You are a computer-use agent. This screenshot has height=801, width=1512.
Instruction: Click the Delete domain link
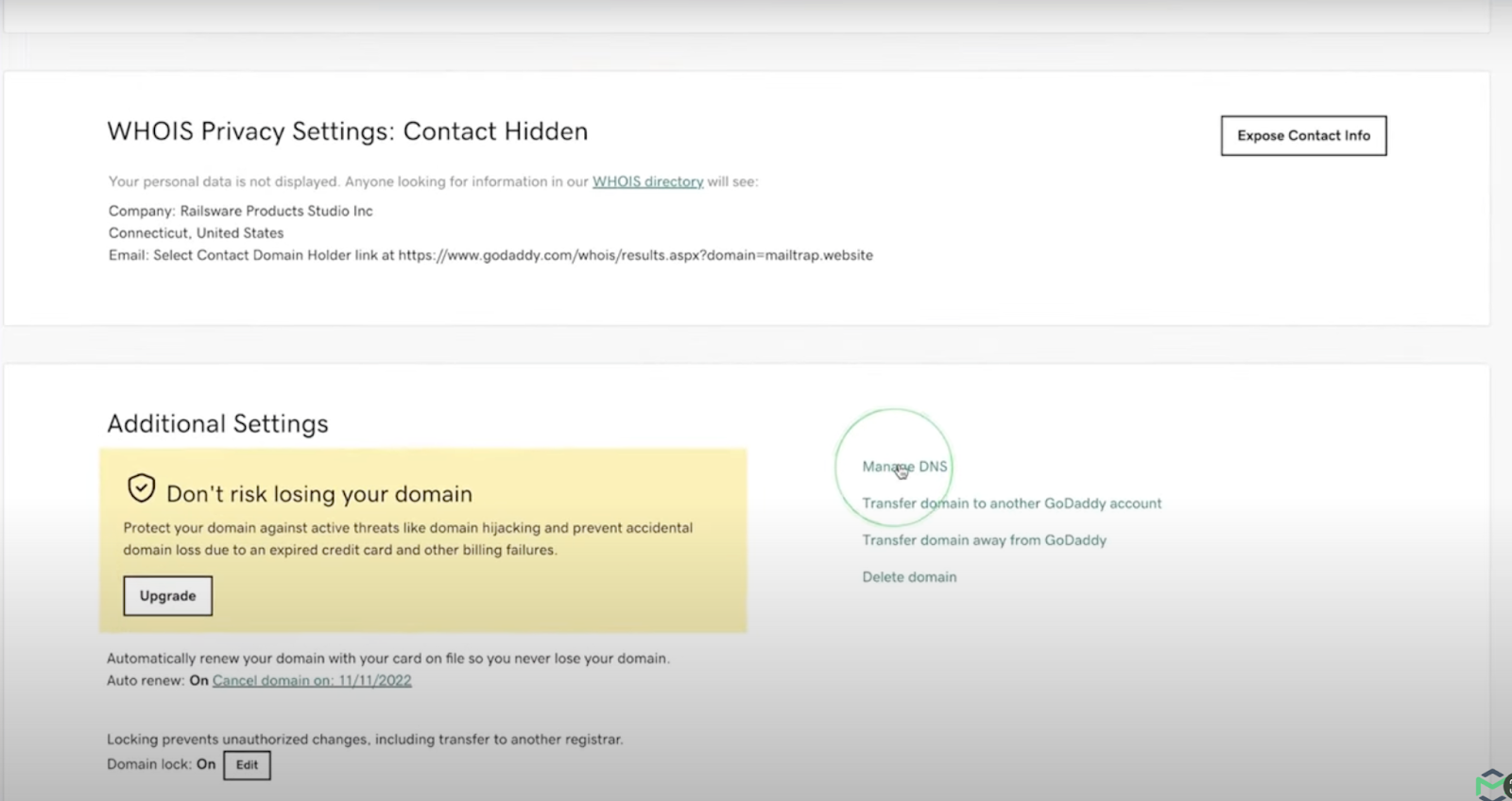(x=909, y=577)
